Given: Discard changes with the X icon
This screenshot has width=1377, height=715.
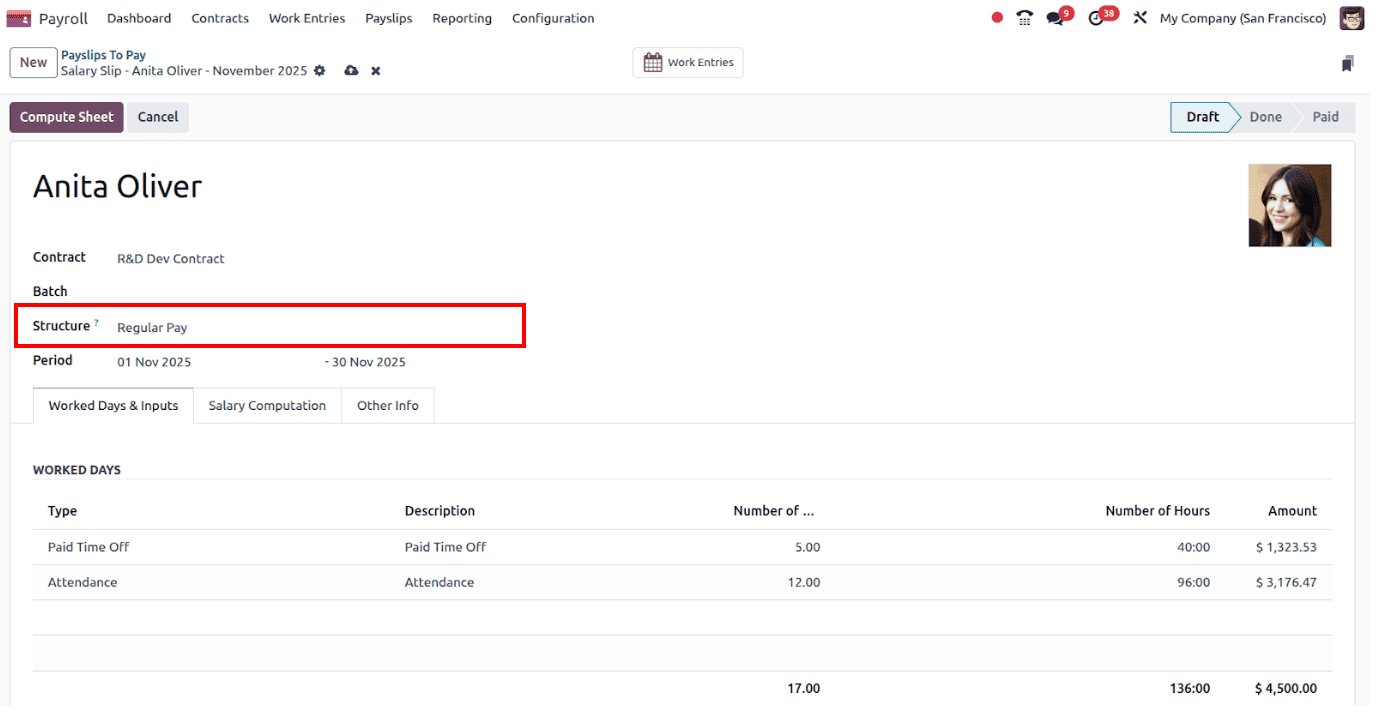Looking at the screenshot, I should [375, 70].
